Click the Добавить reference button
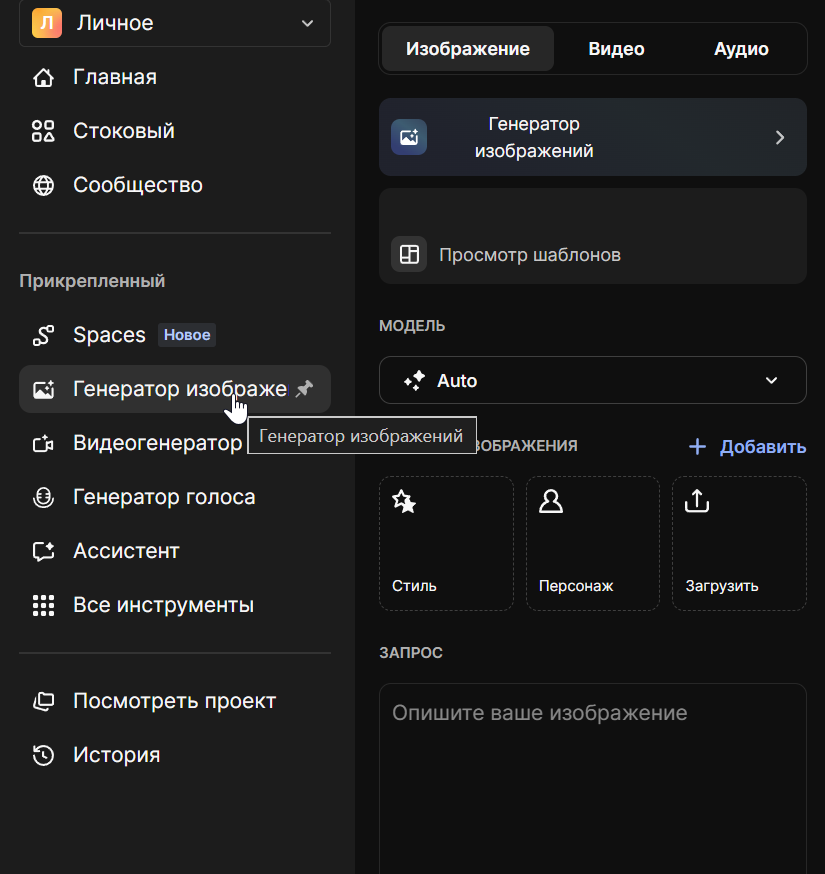The height and width of the screenshot is (874, 825). 748,447
